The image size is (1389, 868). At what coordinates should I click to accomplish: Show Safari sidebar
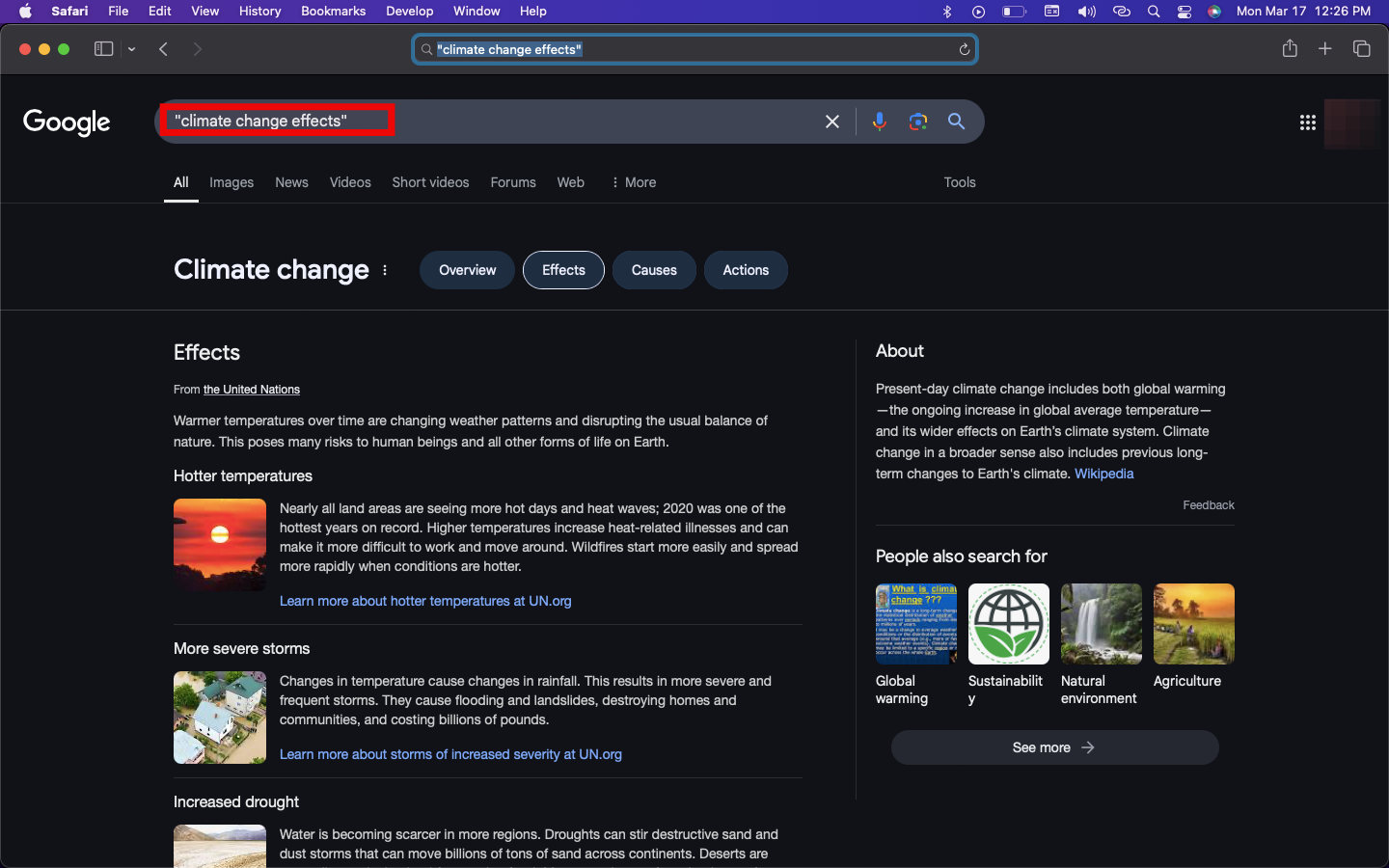103,49
